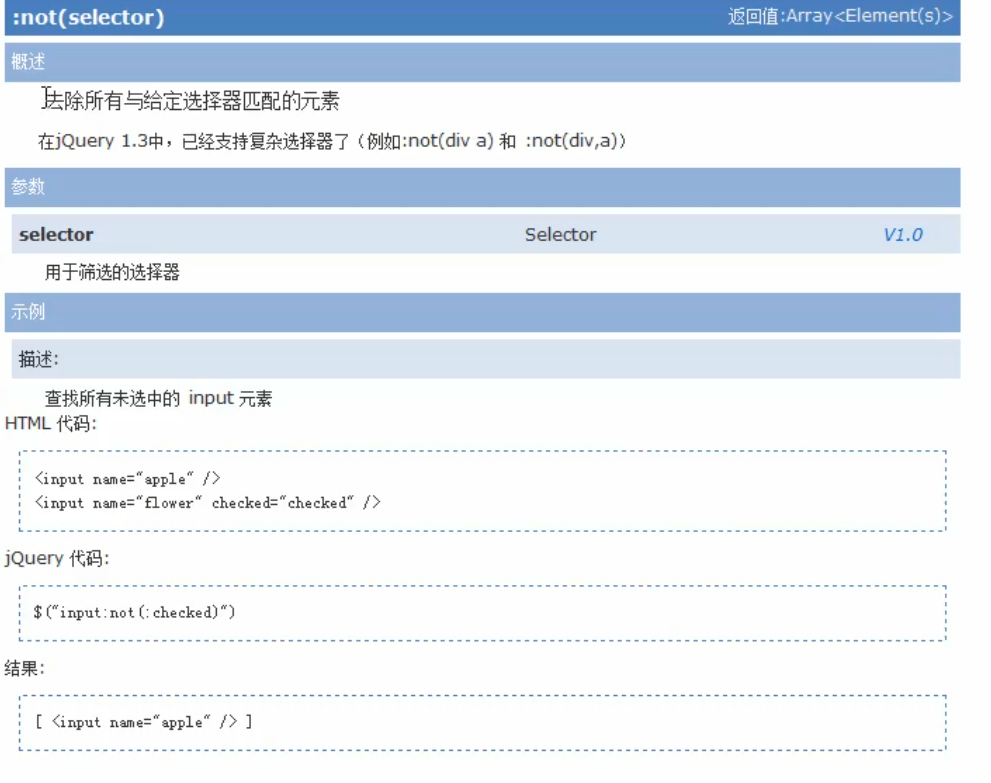Select the 示例 section header
Screen dimensions: 991x783
tap(482, 312)
